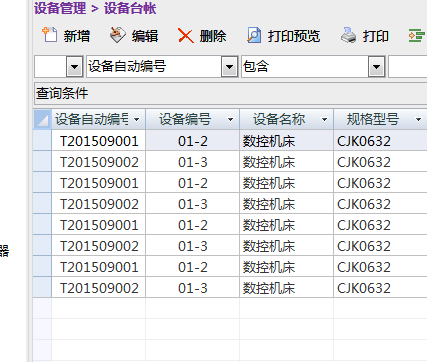Open the 规格型号 column filter arrow
Image resolution: width=427 pixels, height=362 pixels.
pyautogui.click(x=418, y=119)
